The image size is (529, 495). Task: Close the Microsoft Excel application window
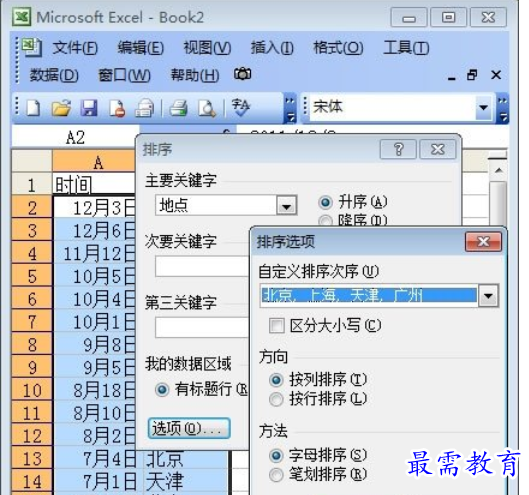tap(488, 18)
